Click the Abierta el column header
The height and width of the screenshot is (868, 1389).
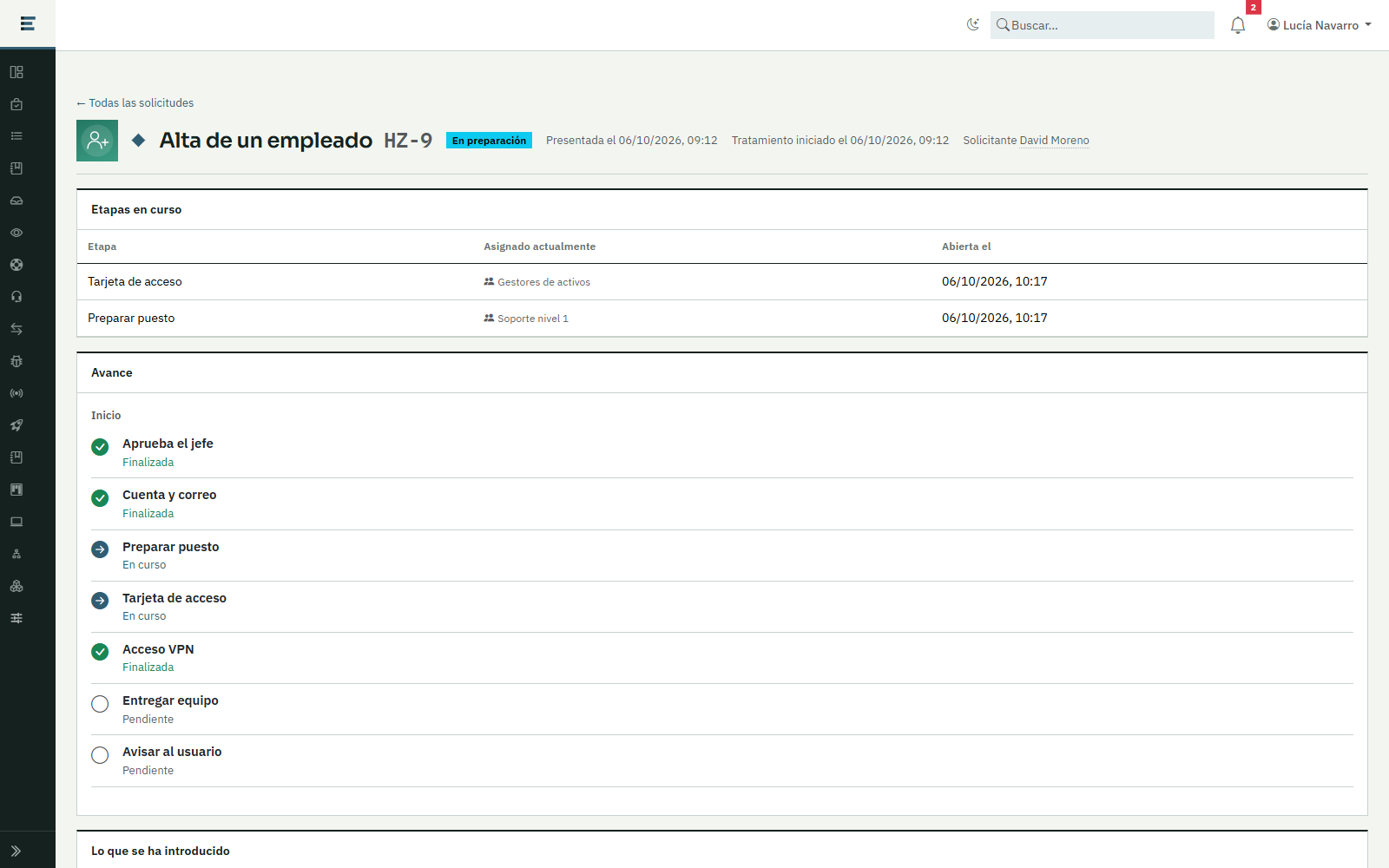966,247
